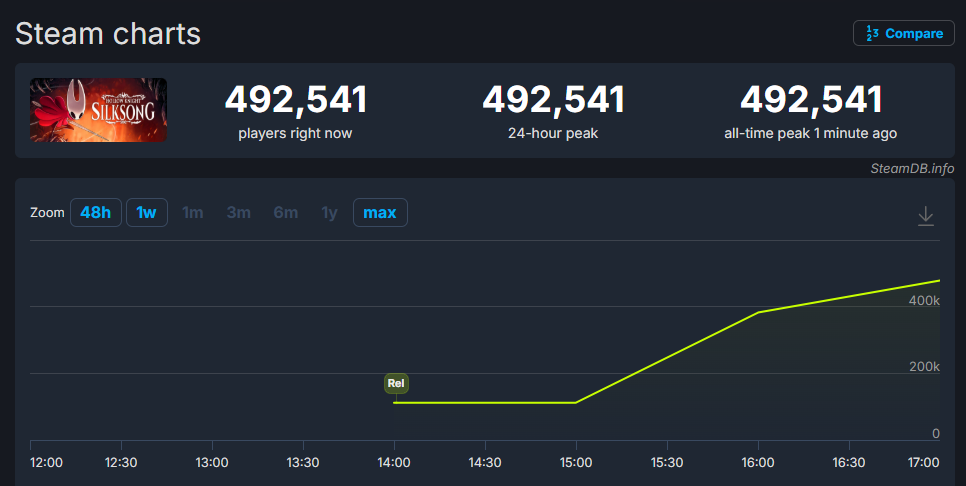The height and width of the screenshot is (486, 966).
Task: Click the 400k y-axis label
Action: 924,301
